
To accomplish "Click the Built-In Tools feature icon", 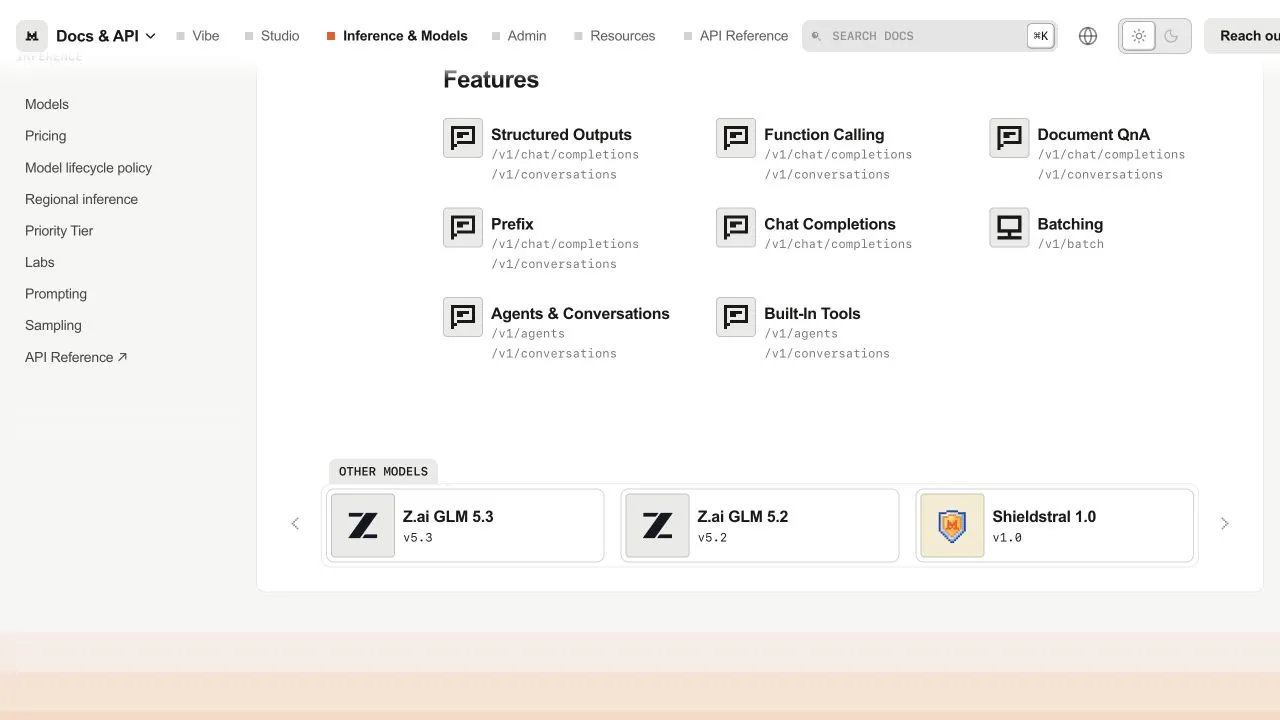I will (x=736, y=317).
